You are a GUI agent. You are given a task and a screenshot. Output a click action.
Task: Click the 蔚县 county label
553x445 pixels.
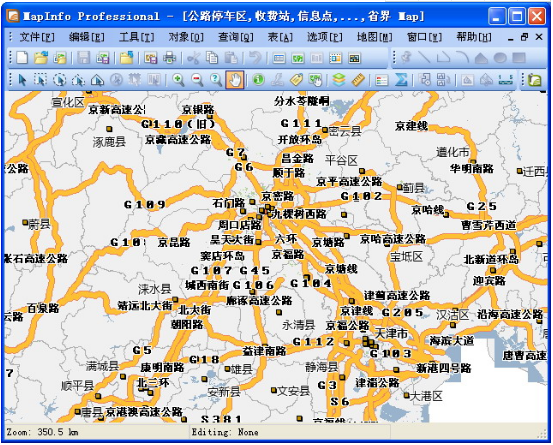[x=39, y=224]
